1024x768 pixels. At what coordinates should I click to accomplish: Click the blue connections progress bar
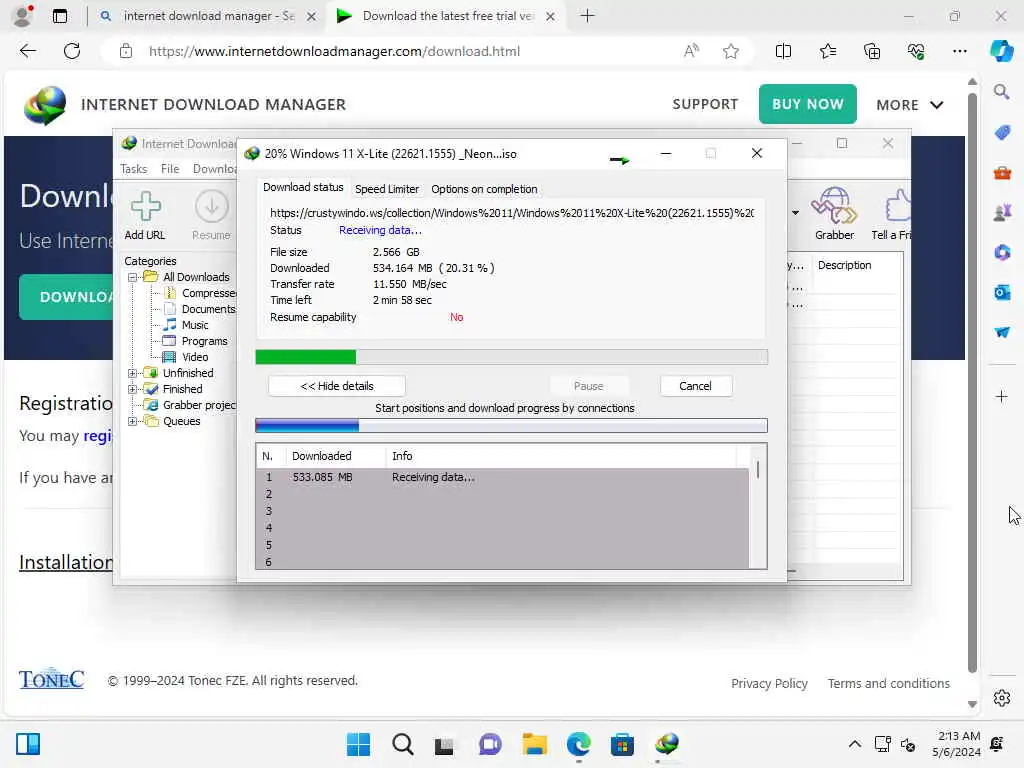point(511,426)
